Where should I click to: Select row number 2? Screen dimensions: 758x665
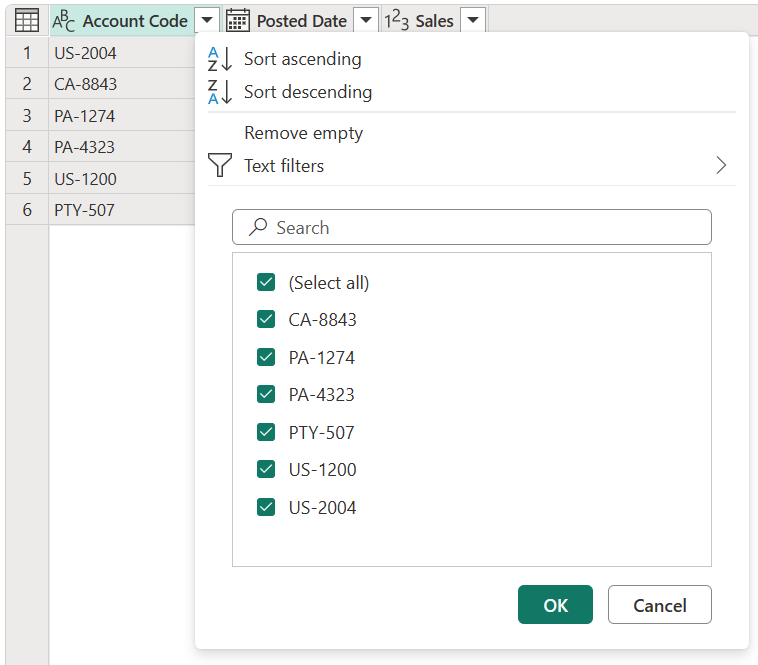point(27,84)
